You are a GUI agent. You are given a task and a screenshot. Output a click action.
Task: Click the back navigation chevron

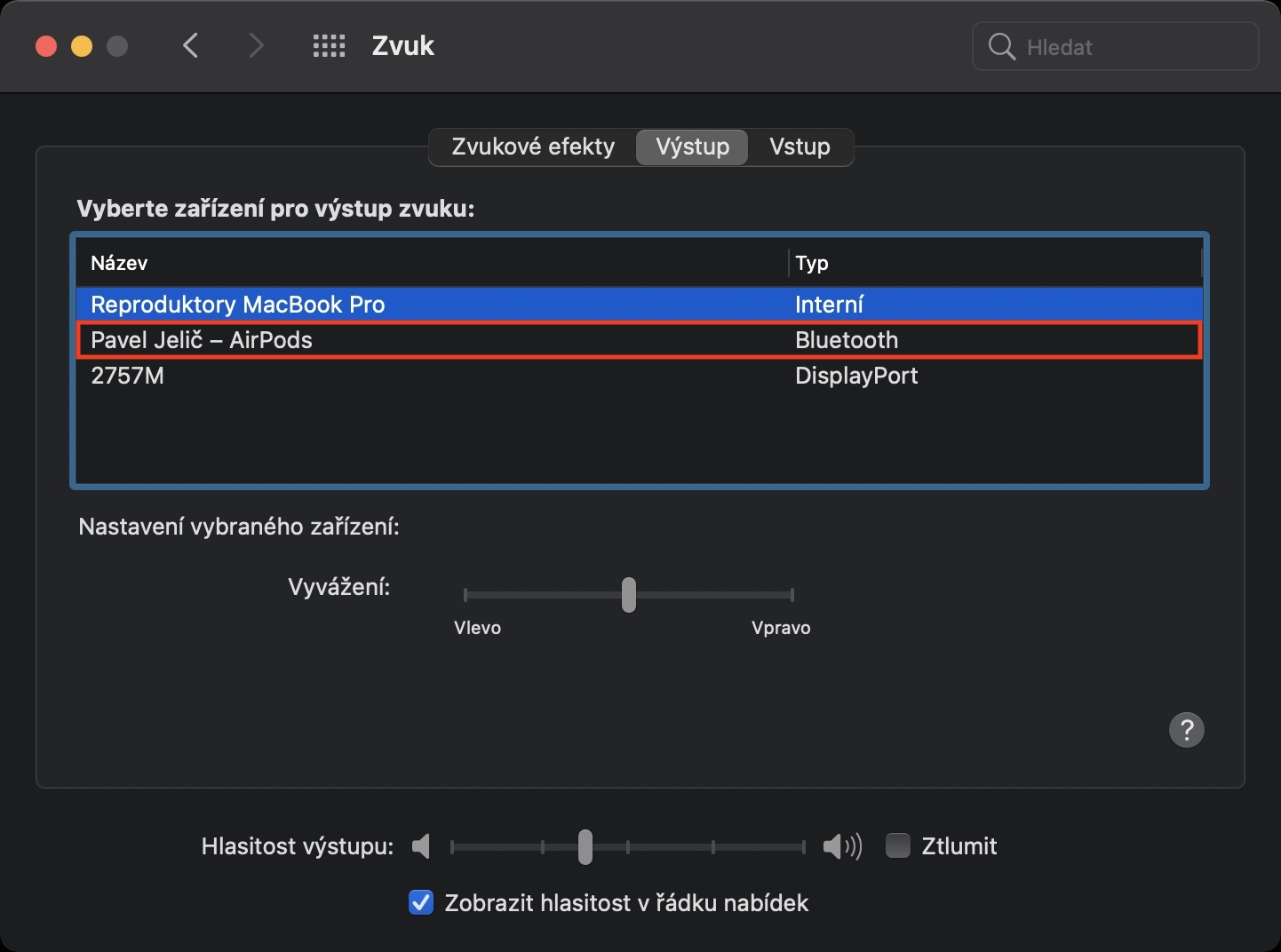point(190,46)
